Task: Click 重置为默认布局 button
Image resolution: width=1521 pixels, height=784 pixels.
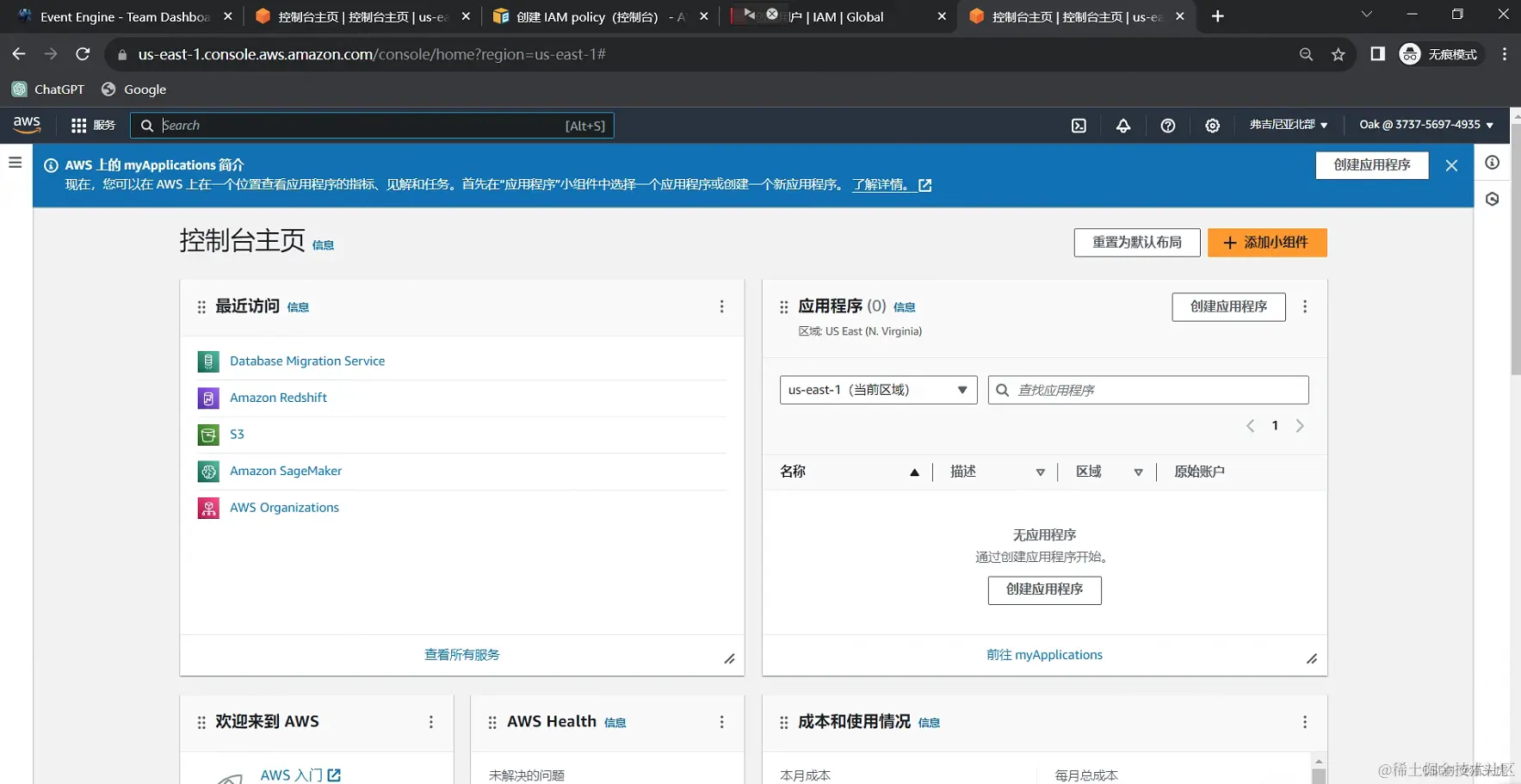Action: (1137, 243)
